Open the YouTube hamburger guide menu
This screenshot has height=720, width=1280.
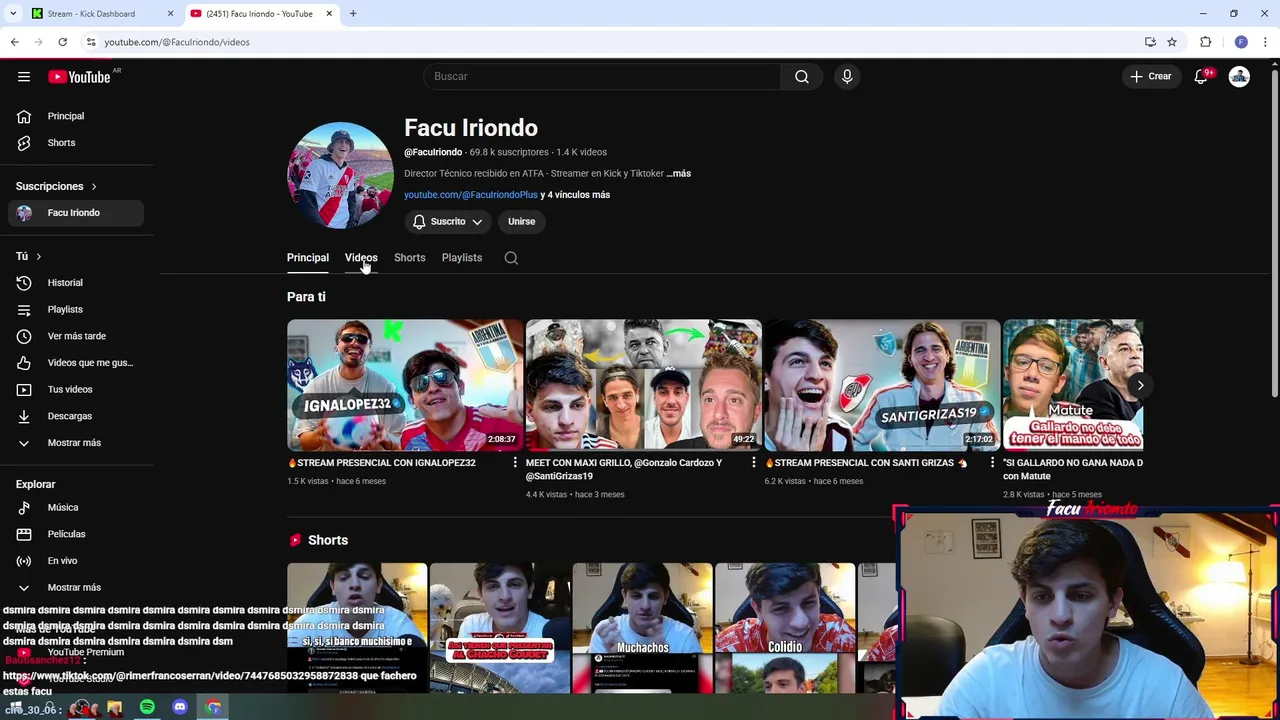click(x=24, y=77)
